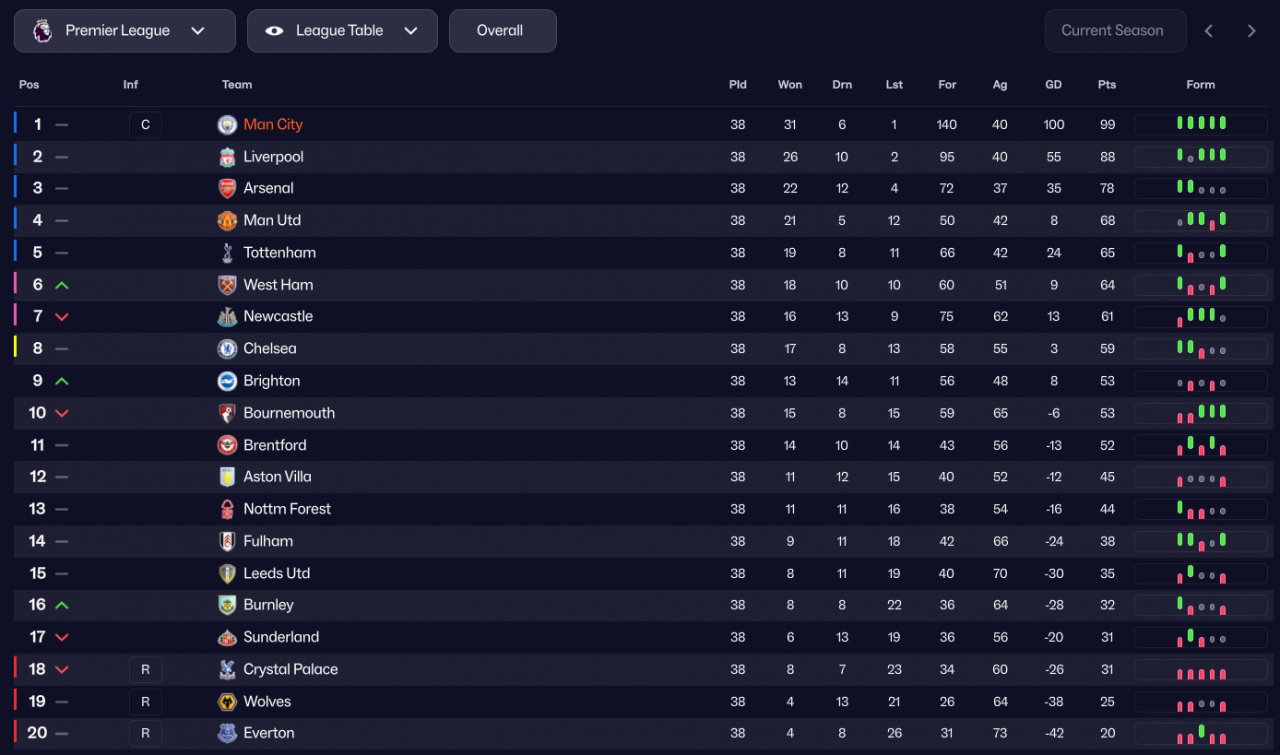This screenshot has height=755, width=1280.
Task: Open the West Ham team link
Action: 278,285
